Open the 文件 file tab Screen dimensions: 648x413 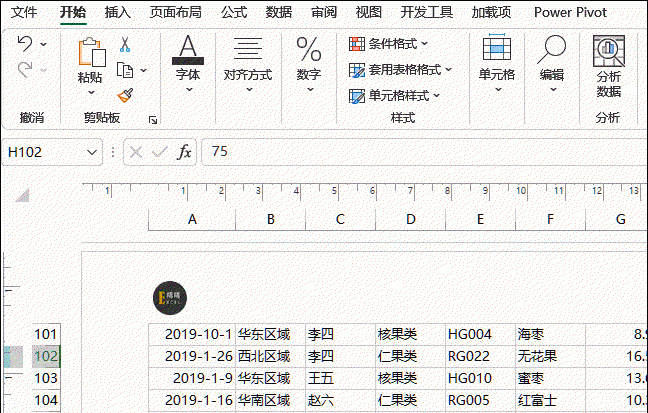pyautogui.click(x=24, y=12)
